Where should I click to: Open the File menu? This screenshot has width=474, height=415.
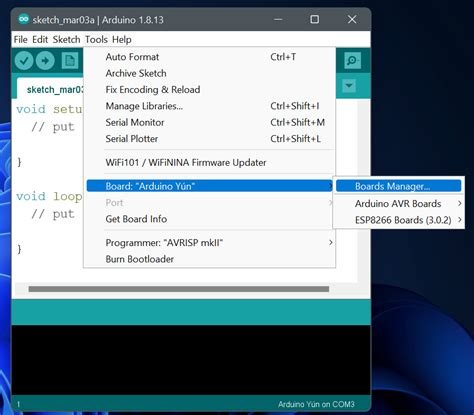coord(20,39)
